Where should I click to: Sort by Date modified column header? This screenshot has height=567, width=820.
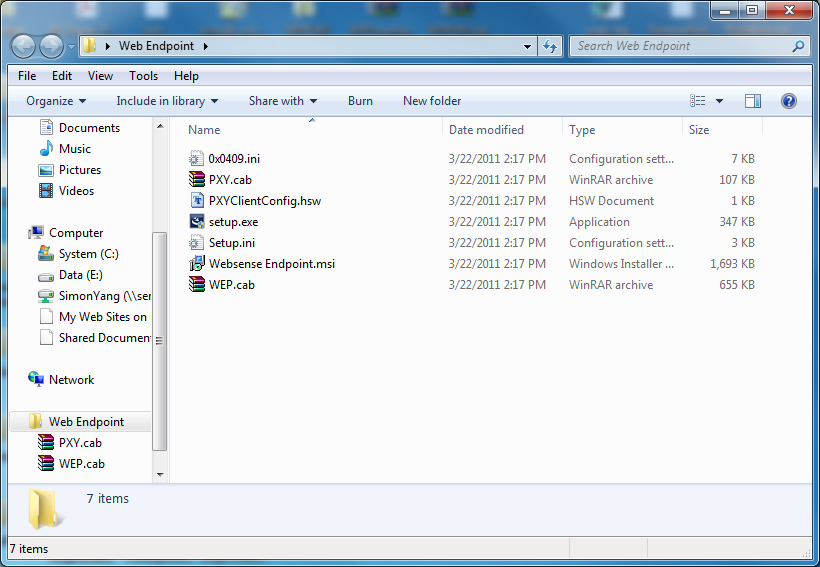pyautogui.click(x=503, y=129)
